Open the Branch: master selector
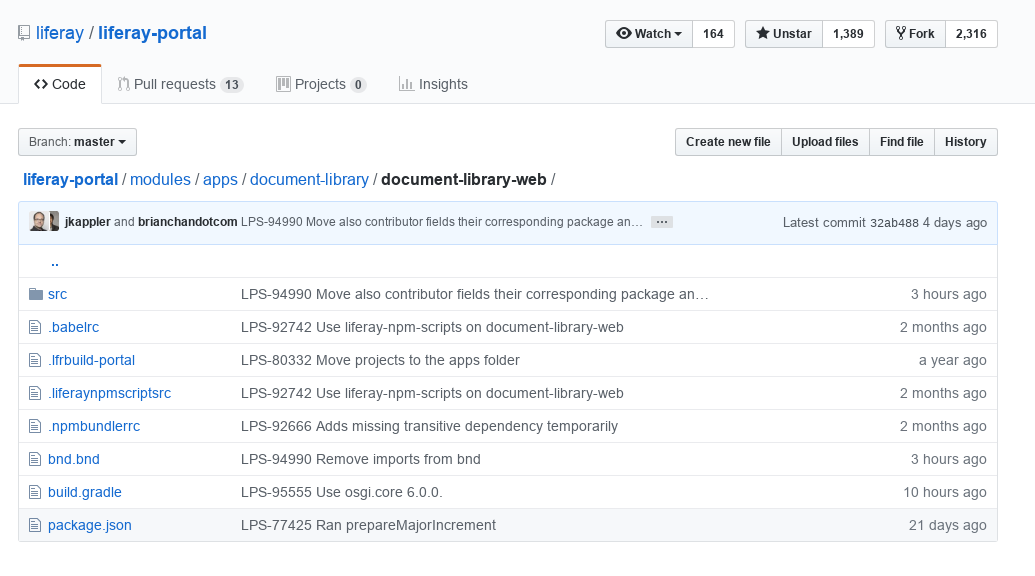This screenshot has width=1035, height=576. coord(77,142)
